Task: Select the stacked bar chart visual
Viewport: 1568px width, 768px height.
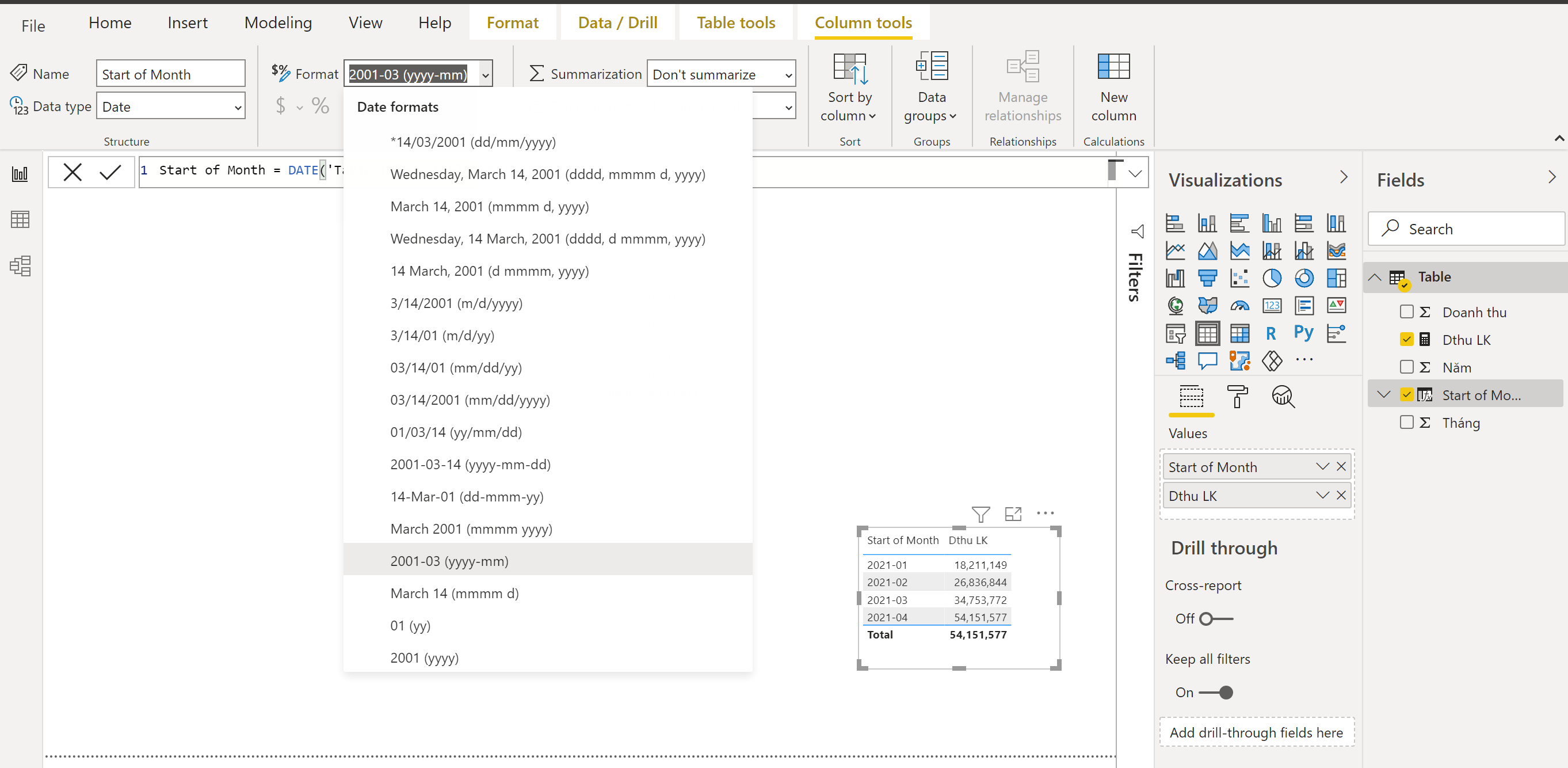Action: click(1175, 223)
